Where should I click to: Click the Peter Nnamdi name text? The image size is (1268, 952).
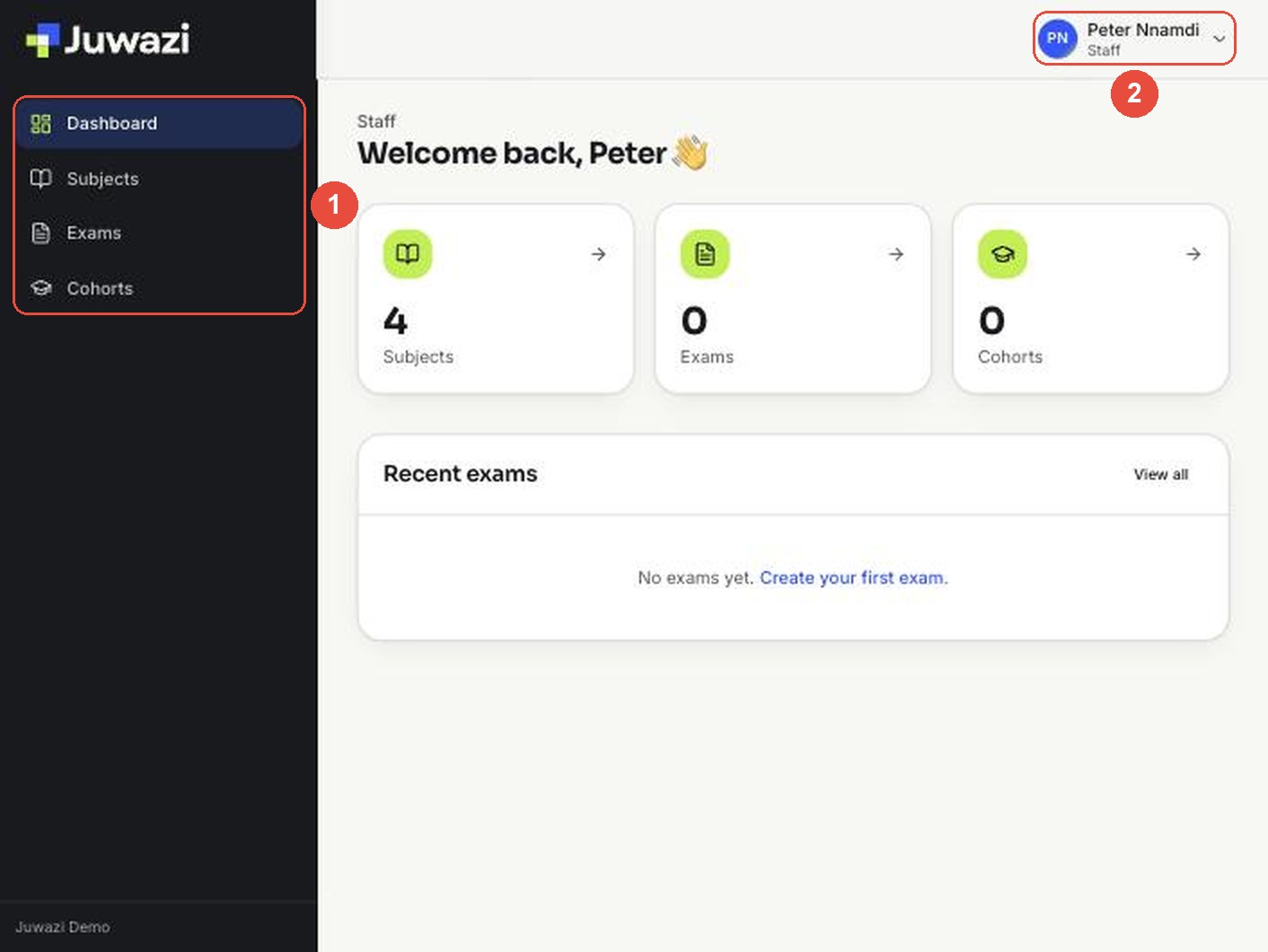point(1143,30)
